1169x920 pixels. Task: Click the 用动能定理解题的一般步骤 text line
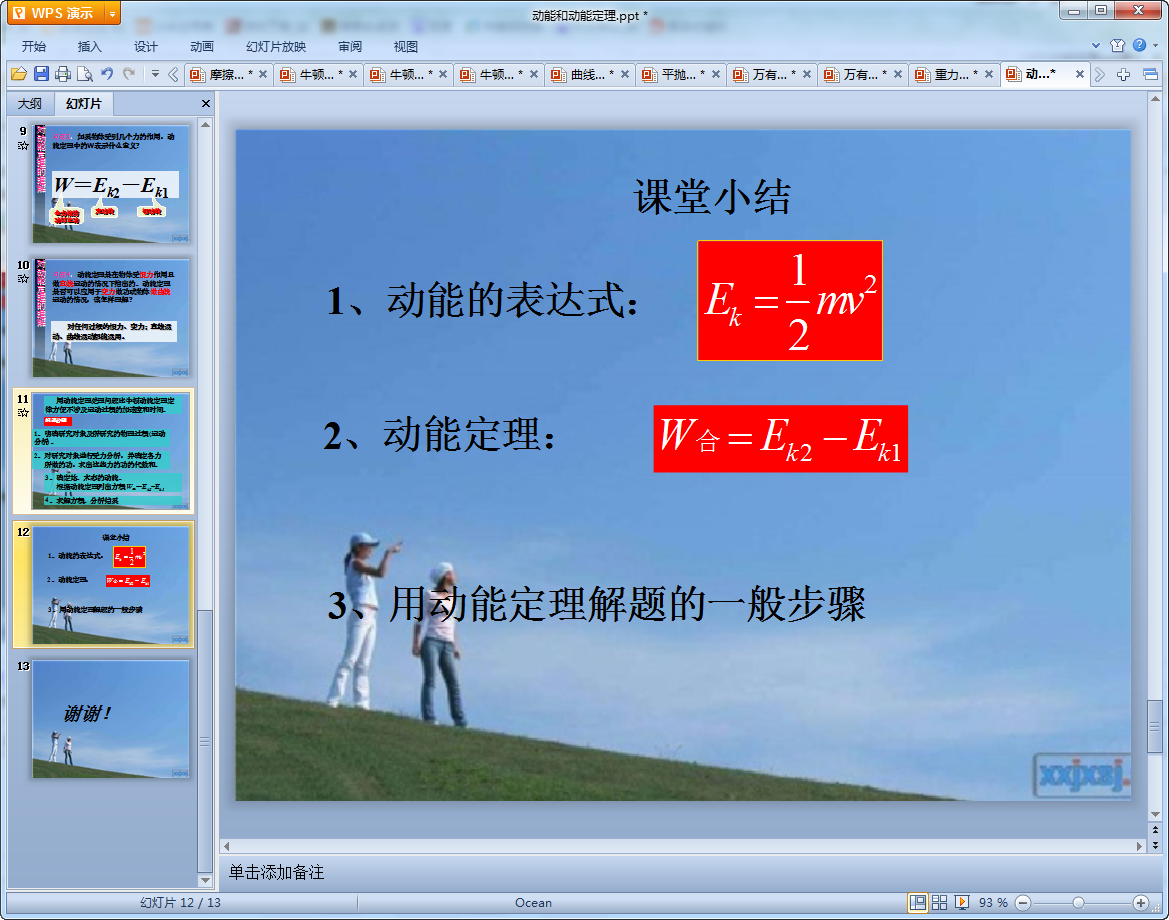pyautogui.click(x=596, y=604)
